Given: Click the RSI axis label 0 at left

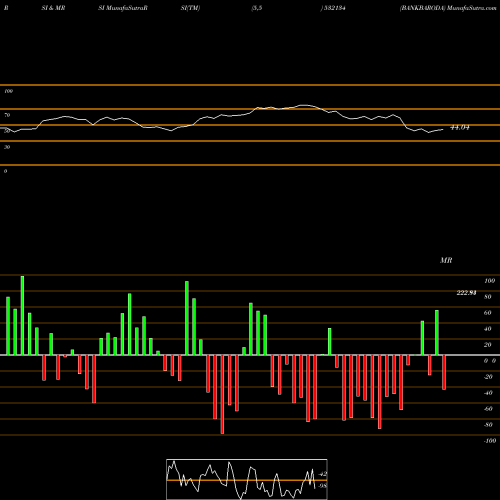Looking at the screenshot, I should pos(5,171).
